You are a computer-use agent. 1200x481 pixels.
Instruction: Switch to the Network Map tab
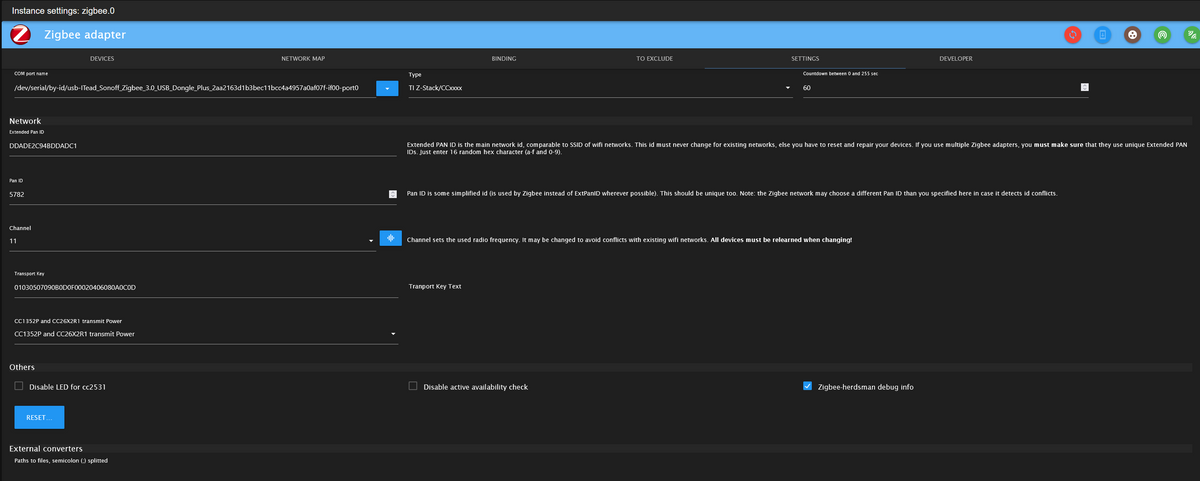coord(304,59)
